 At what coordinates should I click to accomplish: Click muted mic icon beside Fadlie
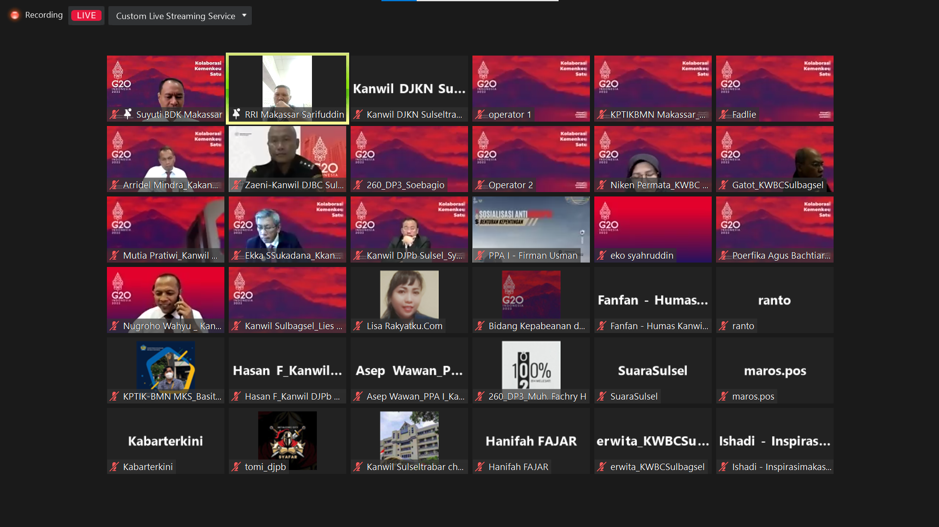coord(724,115)
